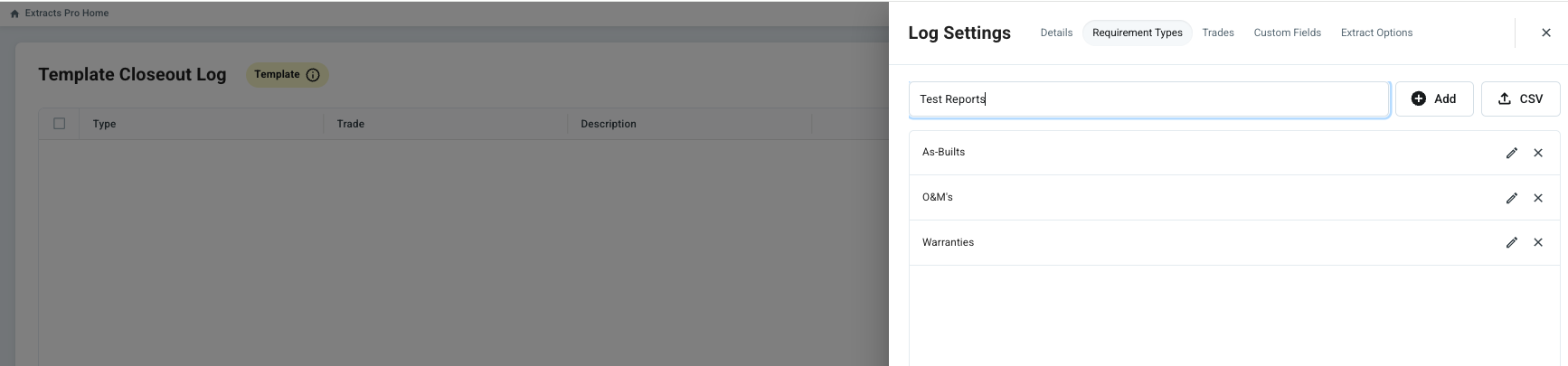Click the home icon in breadcrumb

[x=14, y=14]
